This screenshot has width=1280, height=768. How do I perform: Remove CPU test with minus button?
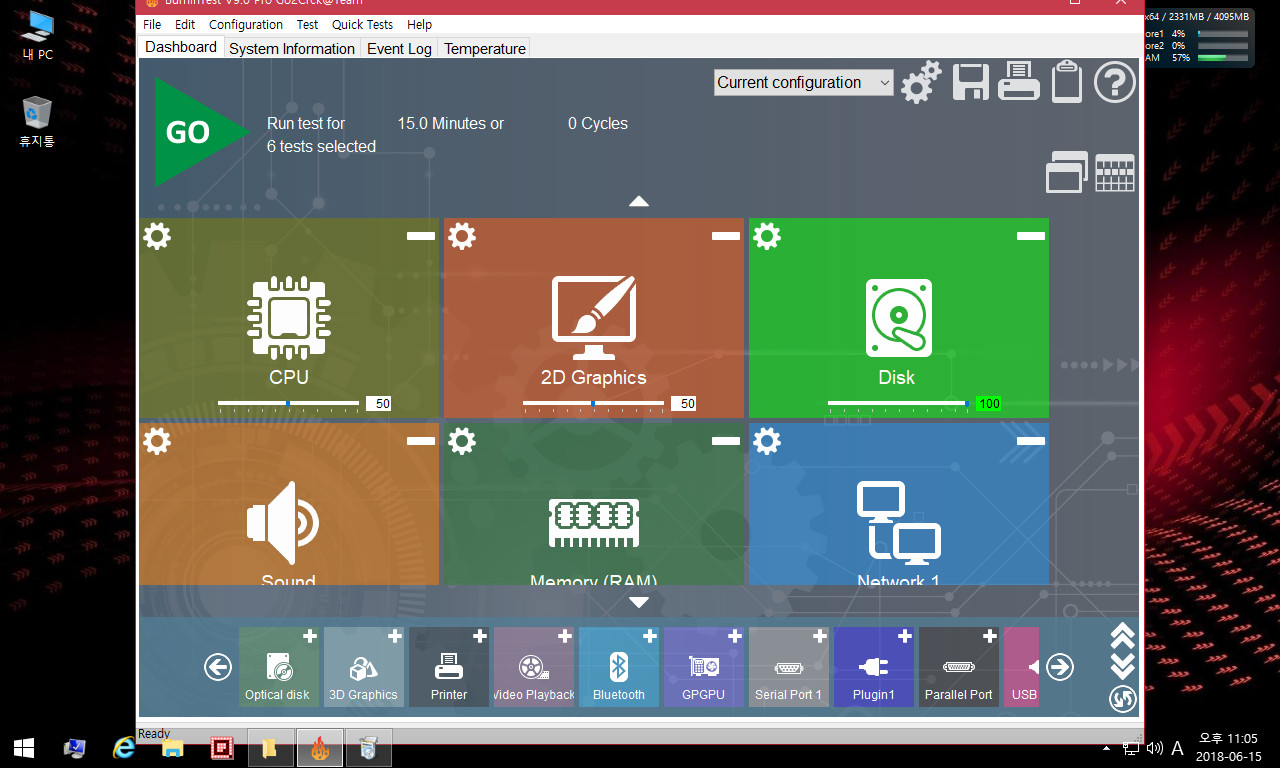point(421,236)
